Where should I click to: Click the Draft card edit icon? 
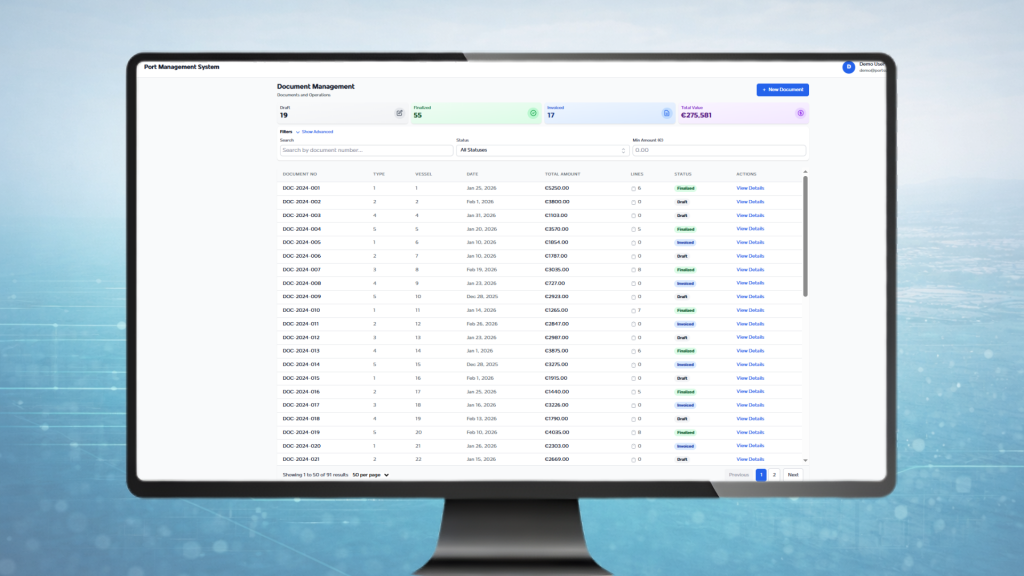399,113
